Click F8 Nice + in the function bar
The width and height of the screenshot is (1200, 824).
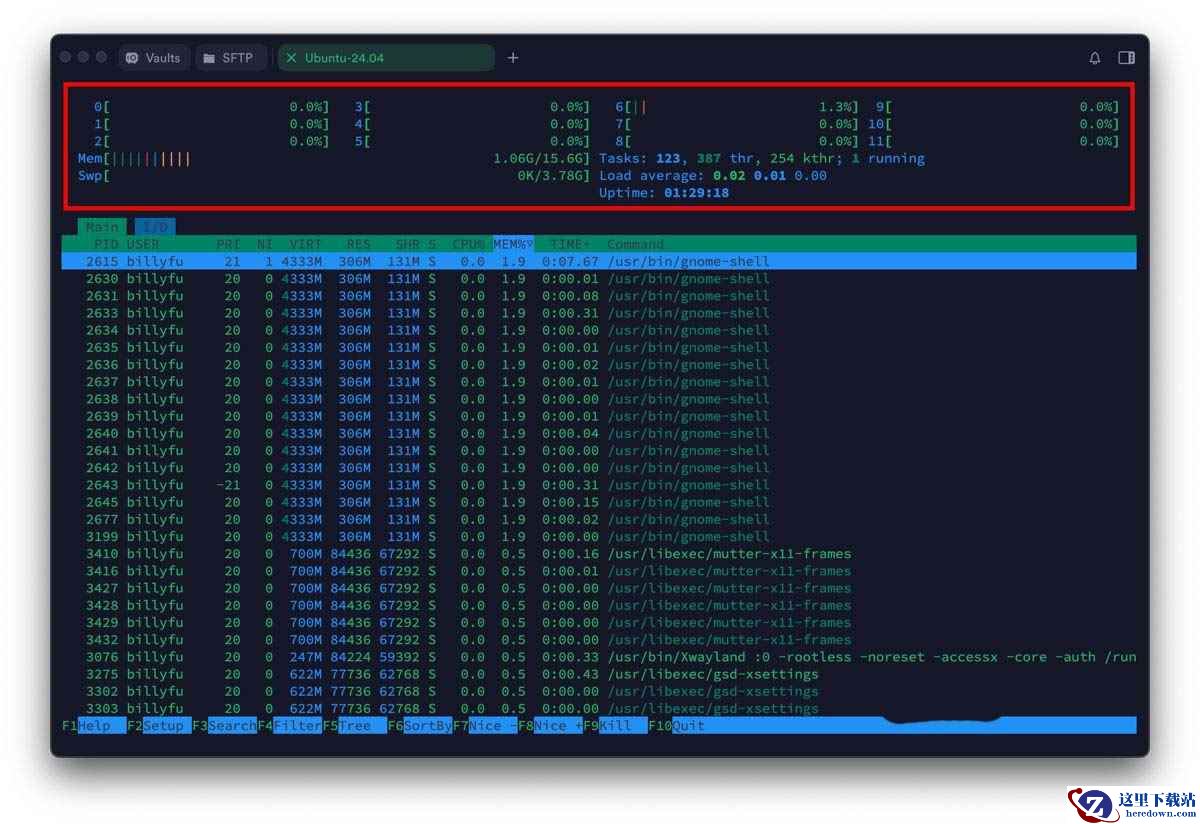pos(549,726)
